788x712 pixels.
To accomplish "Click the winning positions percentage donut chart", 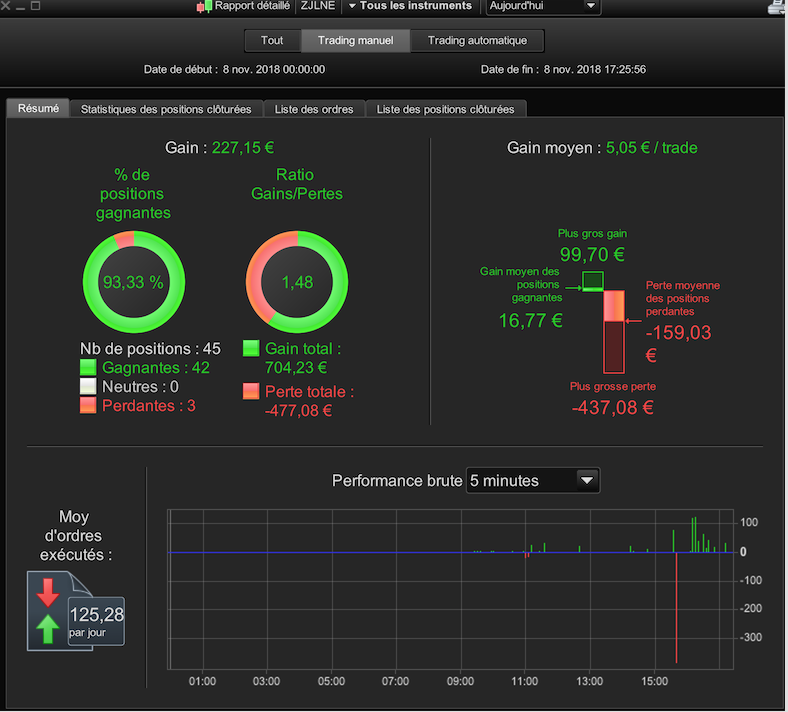I will (134, 282).
